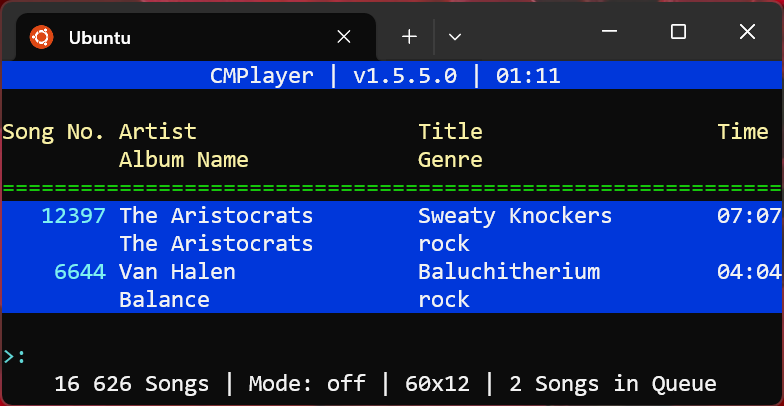Maximize the terminal window
784x406 pixels.
click(x=678, y=32)
